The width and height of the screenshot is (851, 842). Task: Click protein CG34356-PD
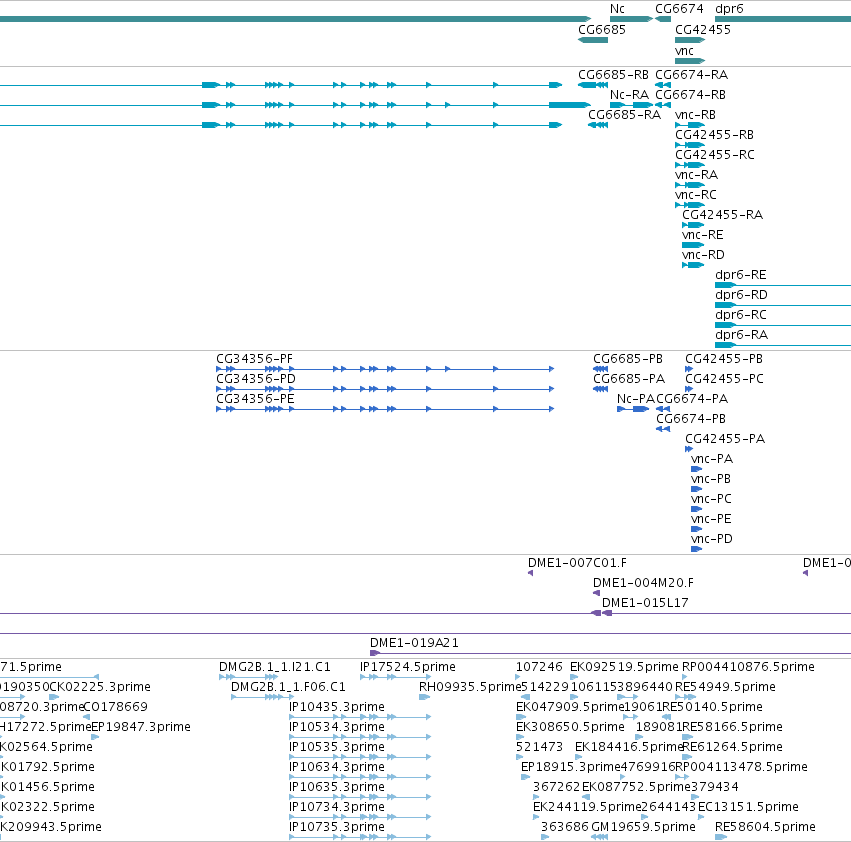click(256, 379)
